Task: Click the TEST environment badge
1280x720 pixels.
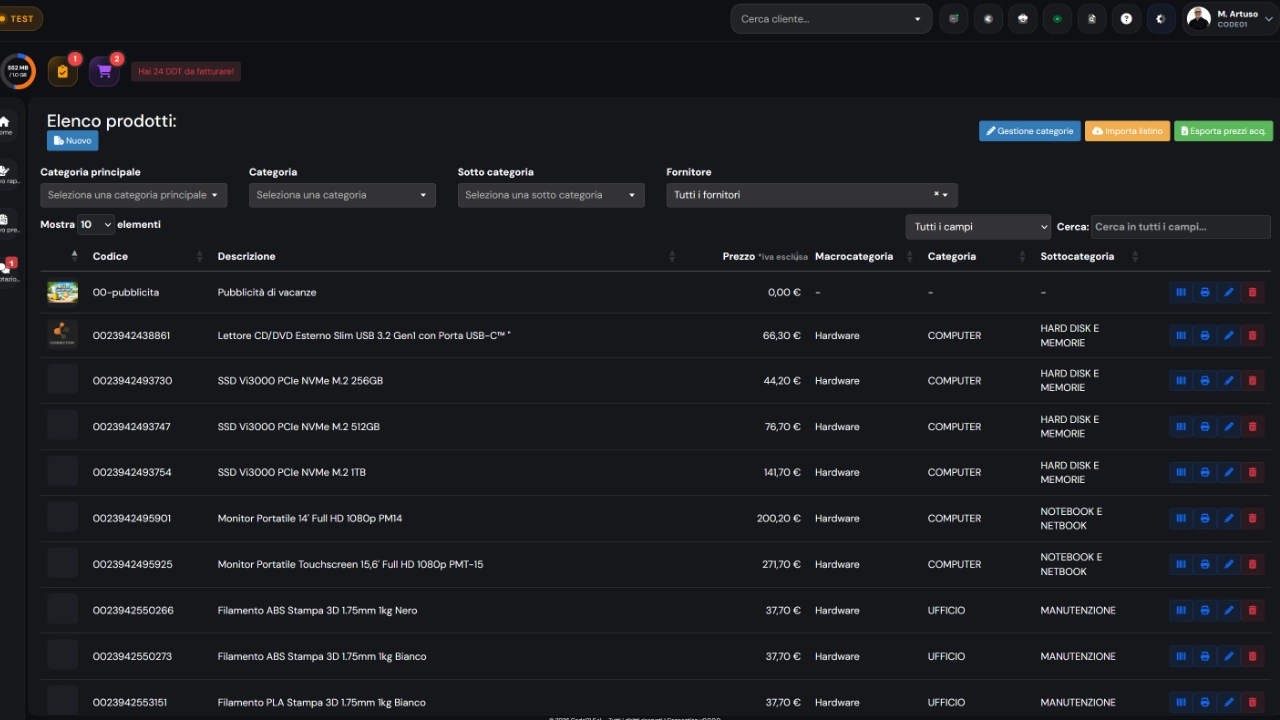Action: (20, 19)
